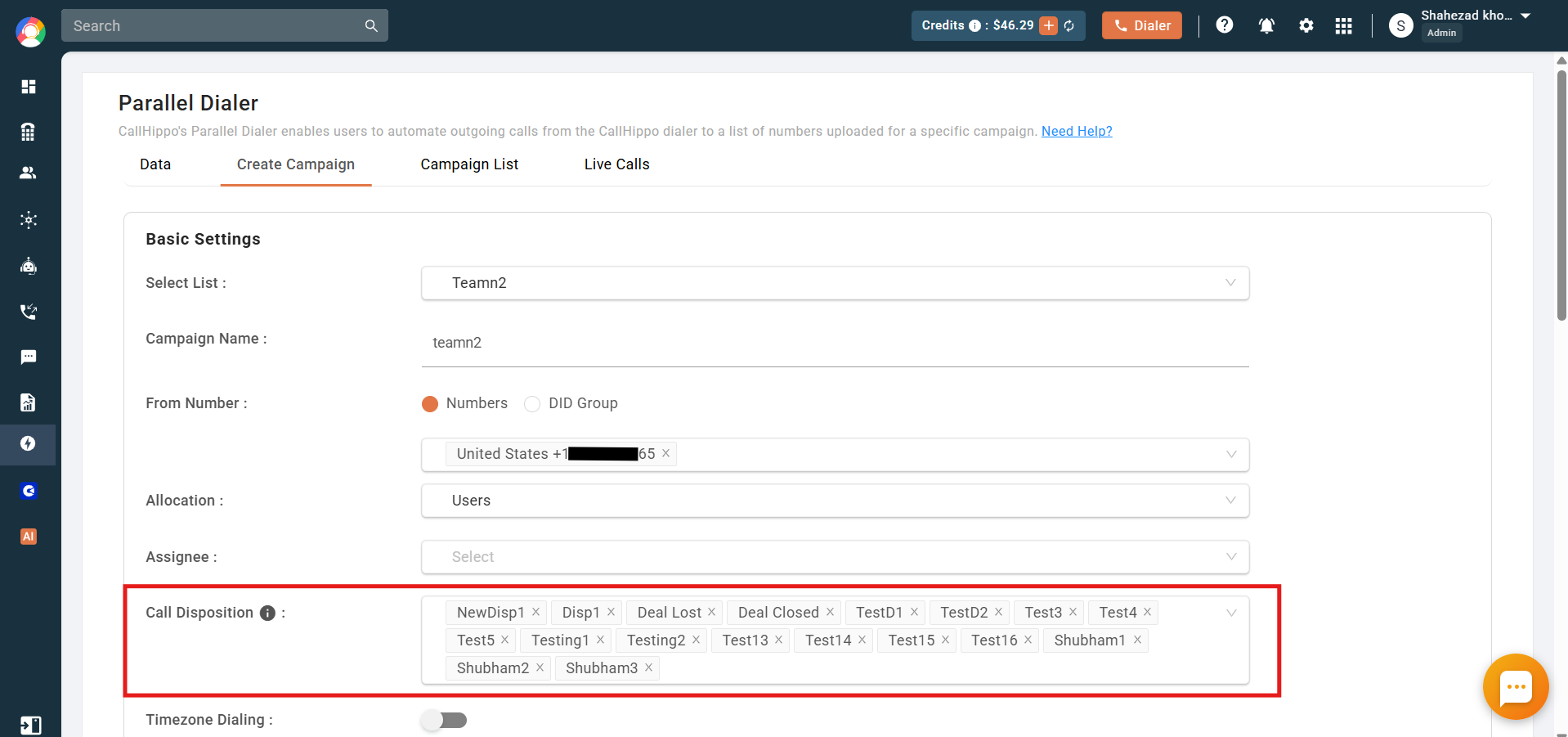
Task: Remove the TestD1 disposition tag
Action: pyautogui.click(x=914, y=612)
